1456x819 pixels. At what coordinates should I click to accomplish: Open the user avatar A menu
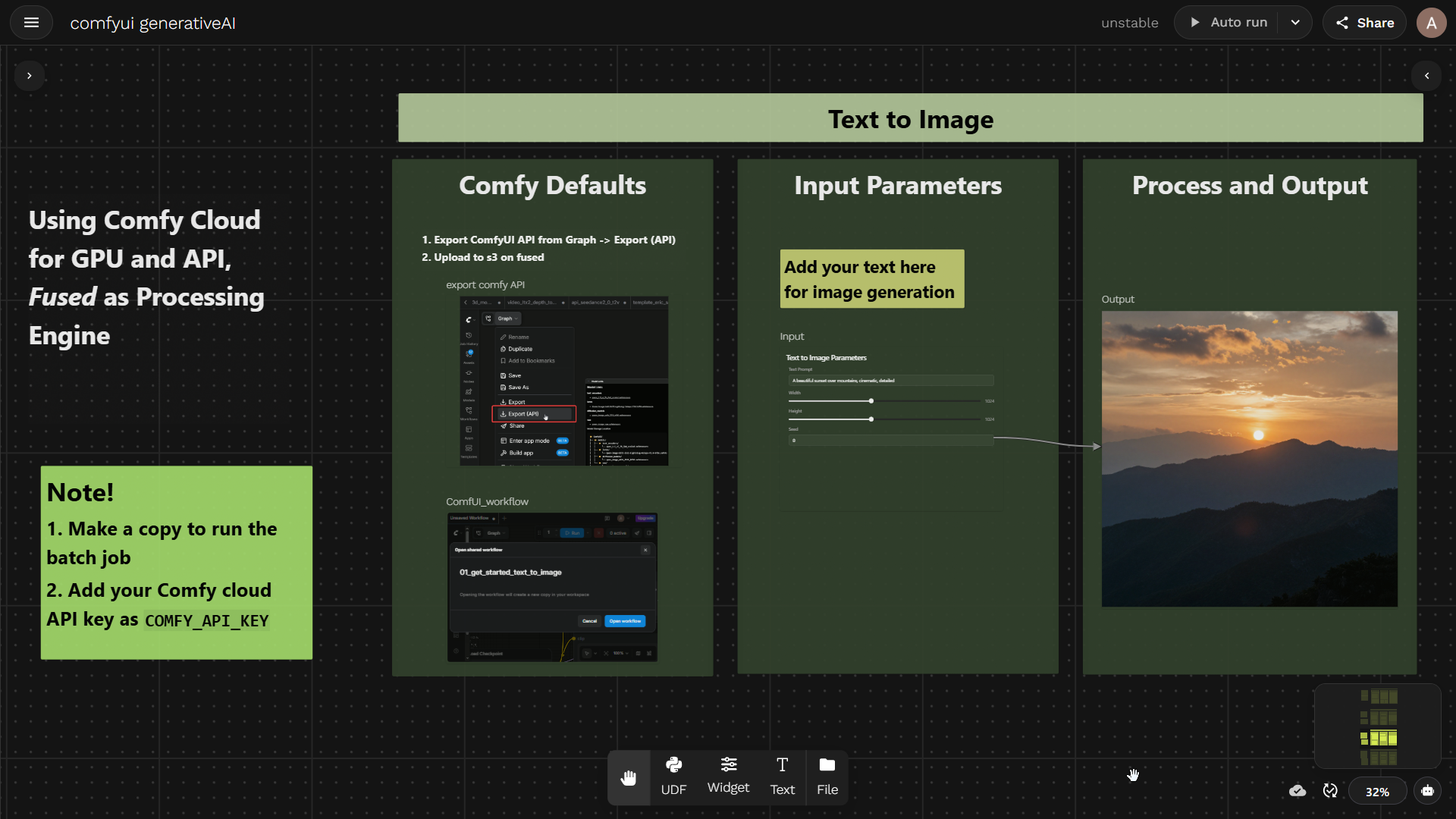[1431, 23]
